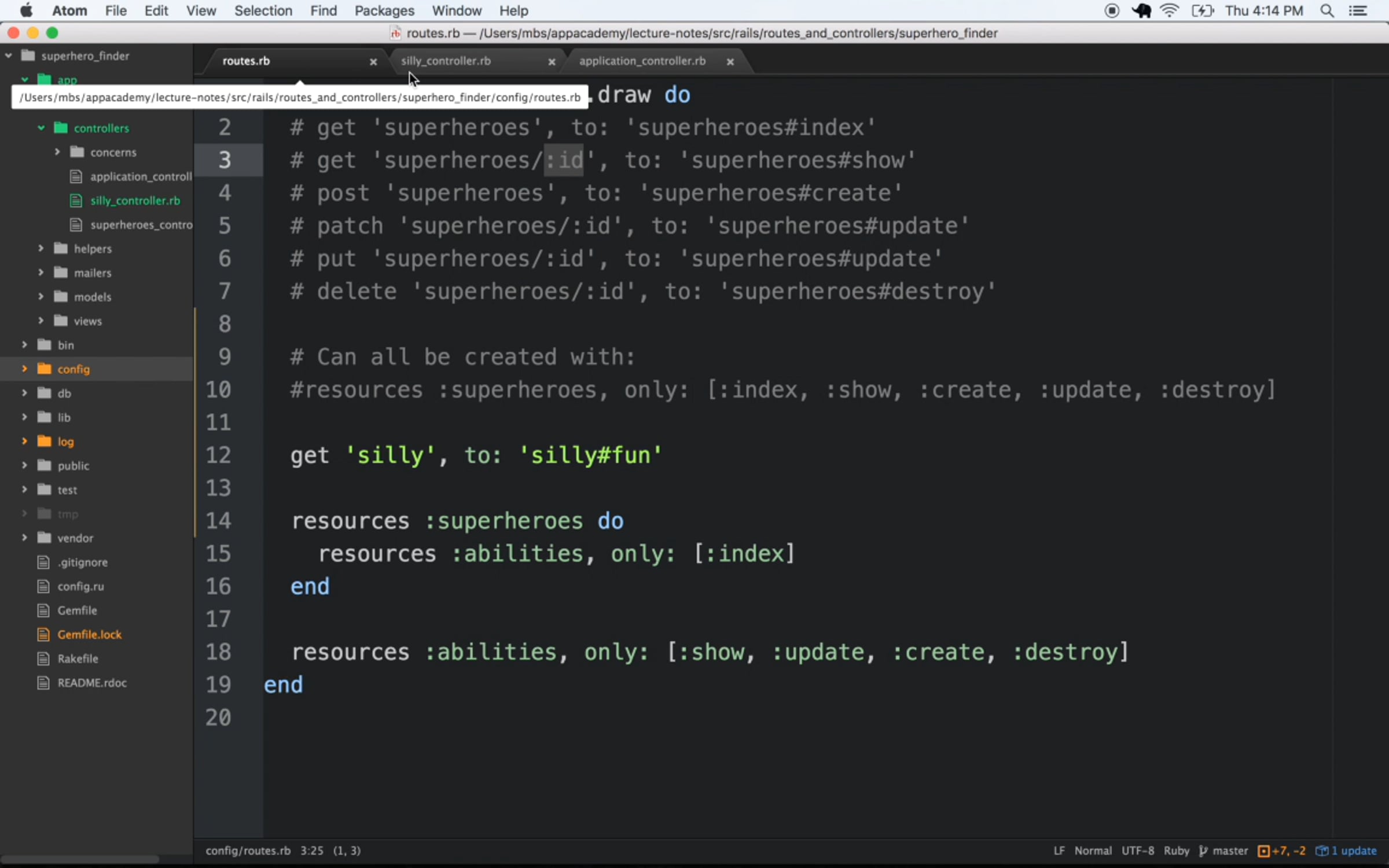Expand the models folder
The width and height of the screenshot is (1389, 868).
[41, 296]
